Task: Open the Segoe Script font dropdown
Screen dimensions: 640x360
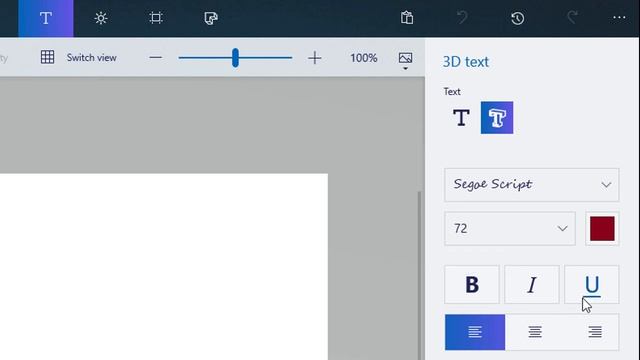Action: pos(531,185)
